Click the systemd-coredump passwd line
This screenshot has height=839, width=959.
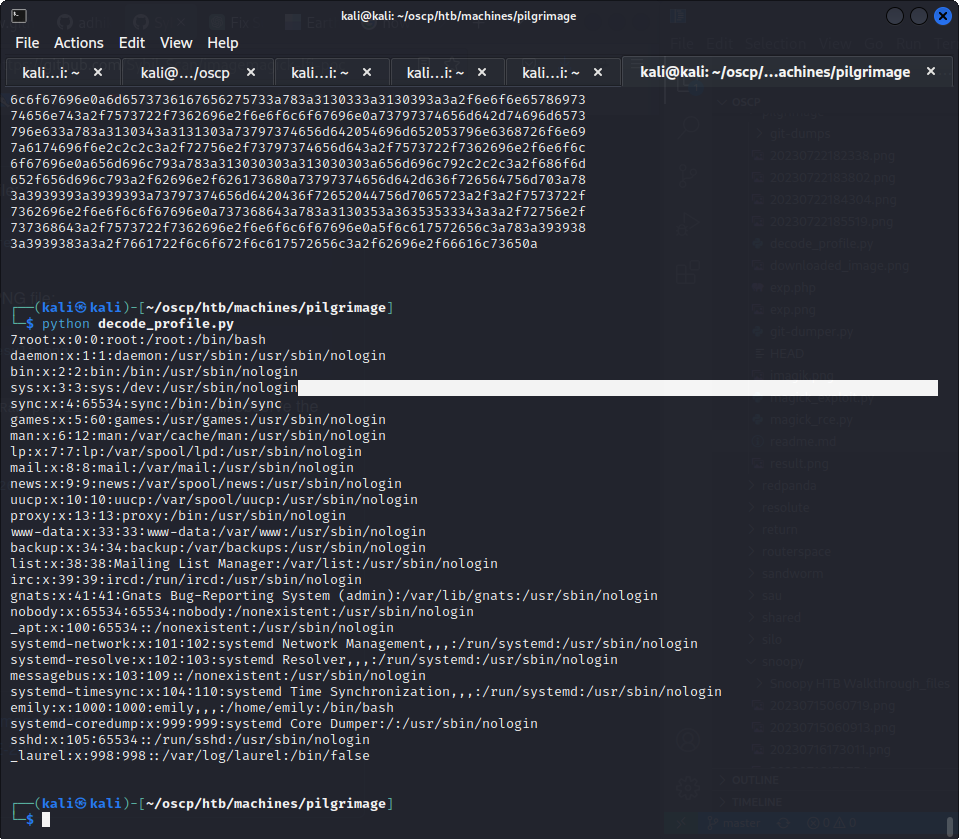tap(274, 723)
